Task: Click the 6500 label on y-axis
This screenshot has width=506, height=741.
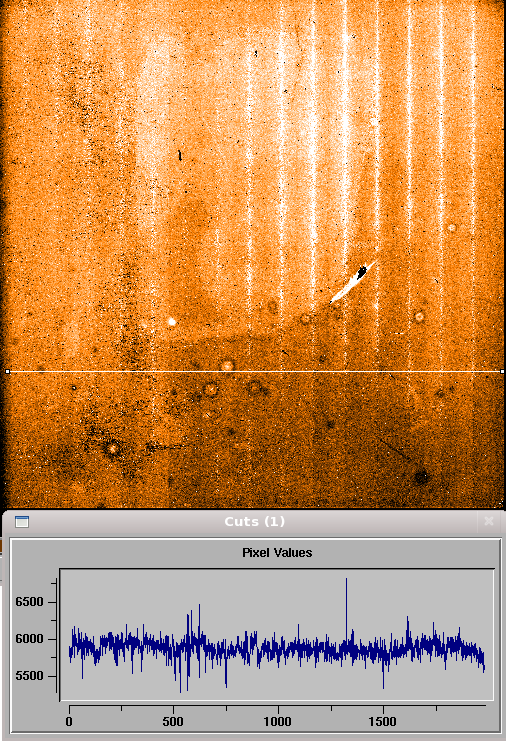Action: pos(29,602)
